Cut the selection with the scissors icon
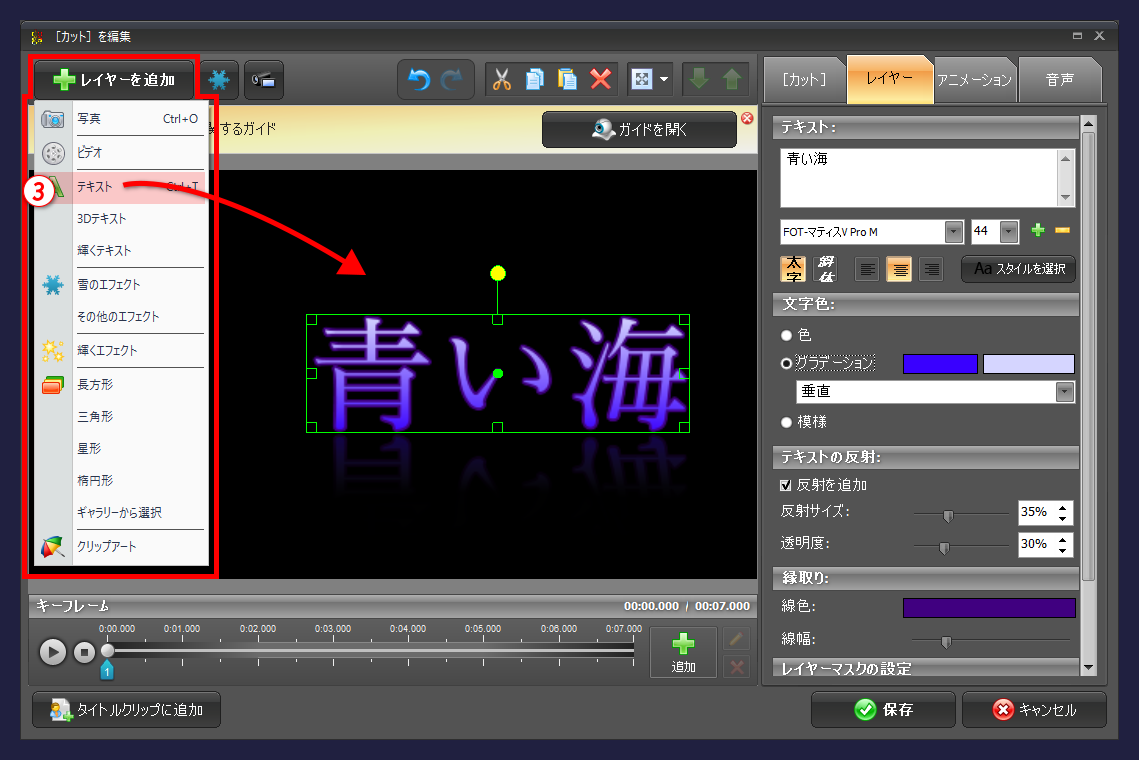Image resolution: width=1139 pixels, height=760 pixels. coord(503,80)
